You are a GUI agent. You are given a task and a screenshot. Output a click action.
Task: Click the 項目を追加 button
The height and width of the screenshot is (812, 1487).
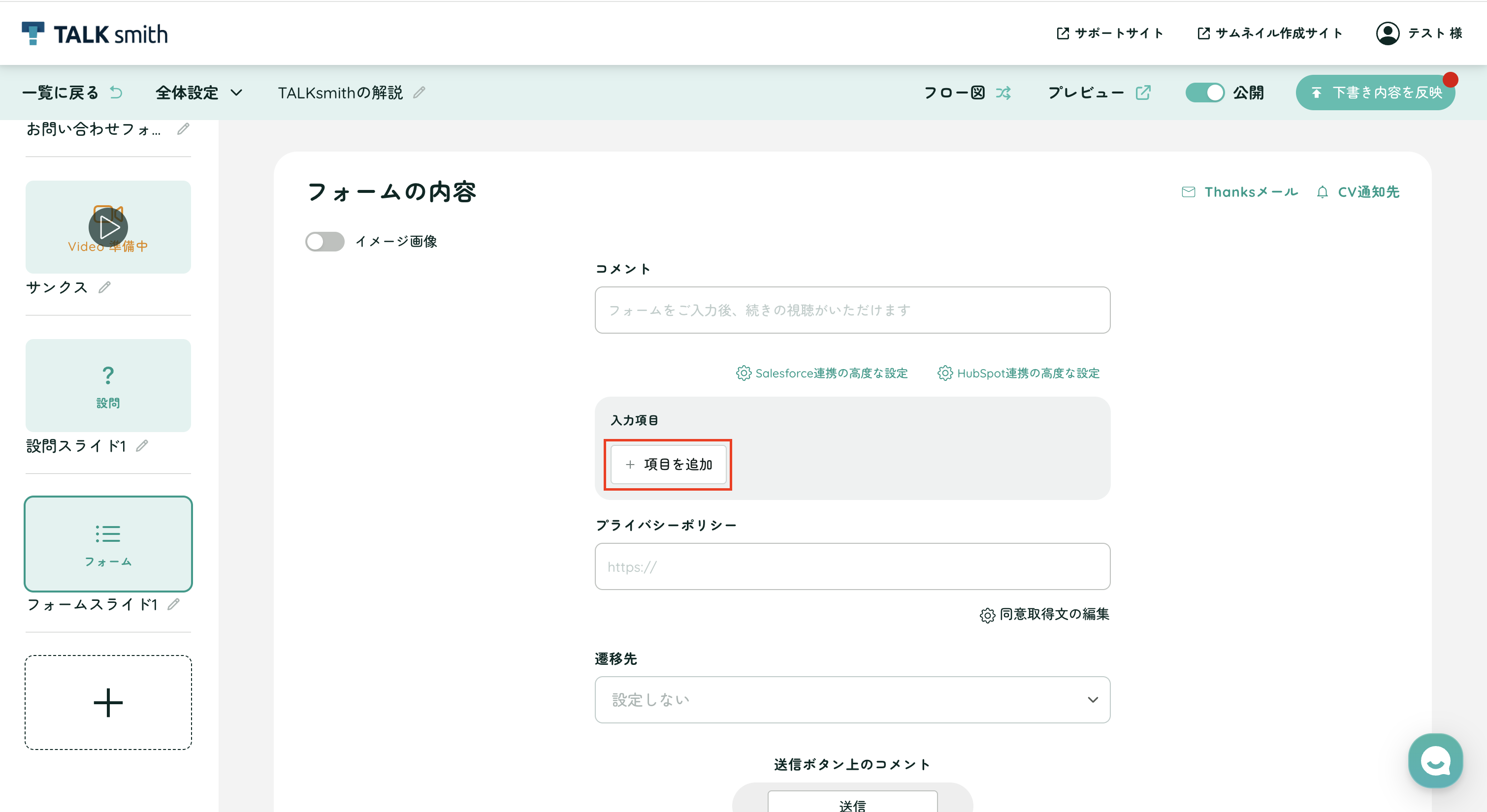tap(669, 464)
